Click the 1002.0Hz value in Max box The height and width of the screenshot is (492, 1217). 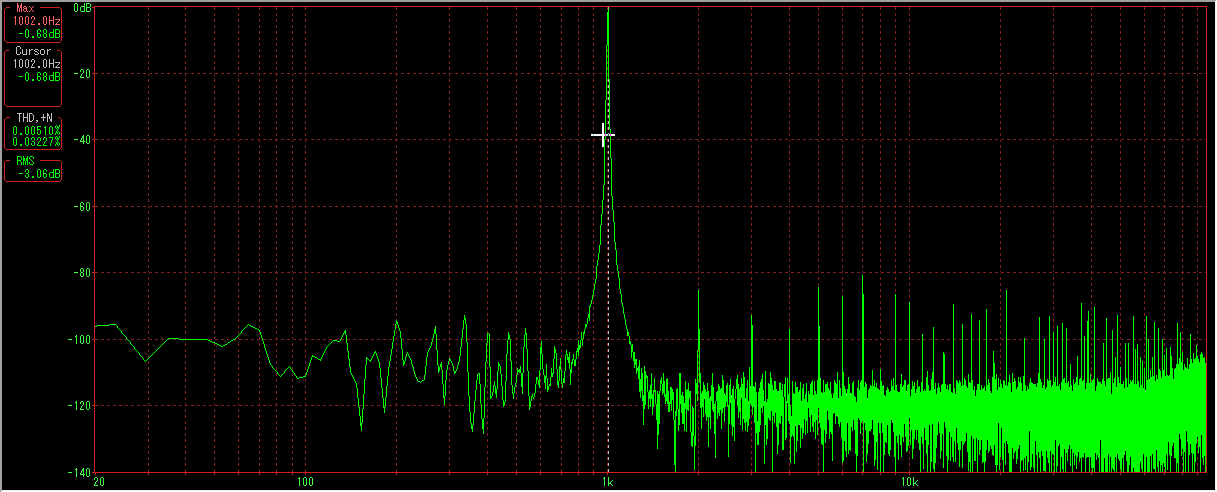click(x=36, y=20)
